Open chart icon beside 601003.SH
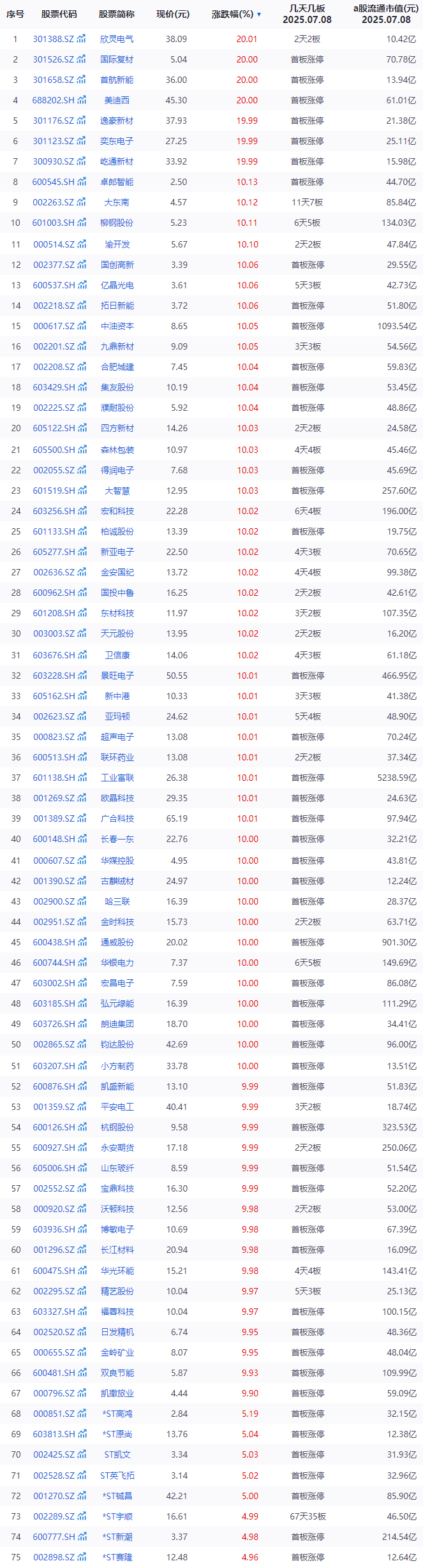423x1568 pixels. tap(82, 223)
